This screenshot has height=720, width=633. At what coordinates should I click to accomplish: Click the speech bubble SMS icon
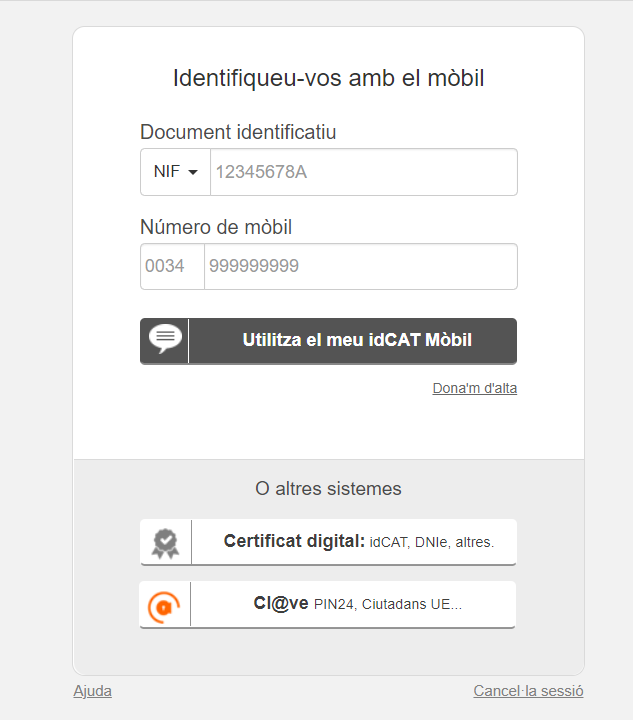(x=165, y=339)
